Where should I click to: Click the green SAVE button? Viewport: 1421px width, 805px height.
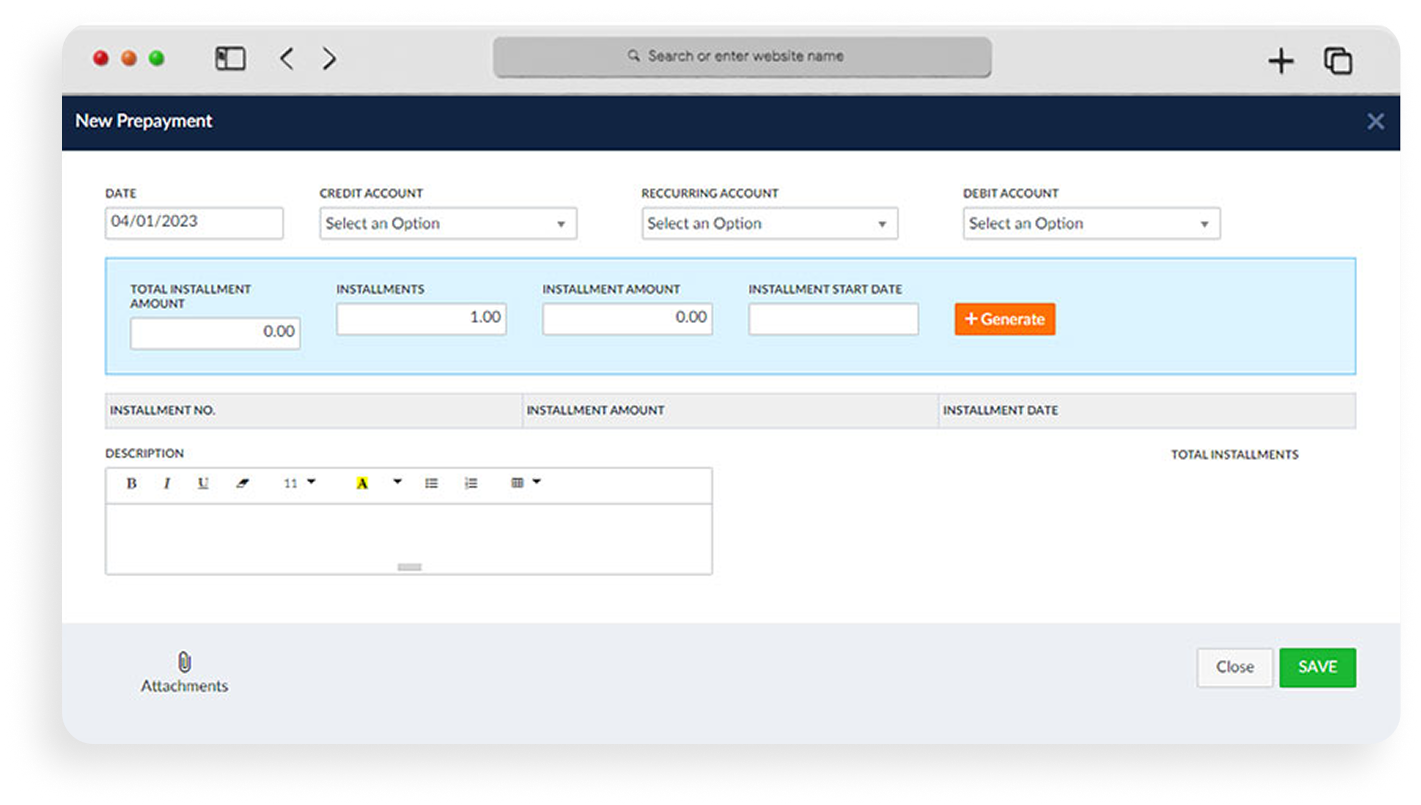pyautogui.click(x=1317, y=667)
